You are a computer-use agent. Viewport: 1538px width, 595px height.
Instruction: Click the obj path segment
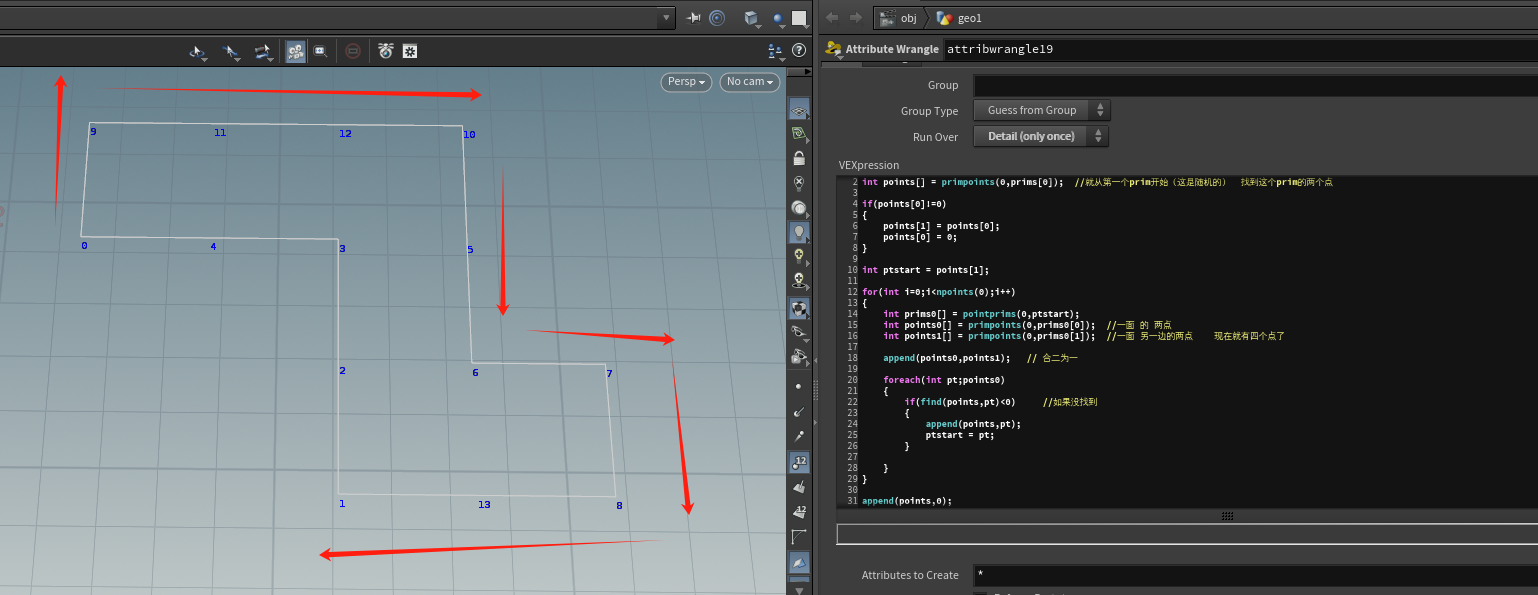click(x=907, y=18)
